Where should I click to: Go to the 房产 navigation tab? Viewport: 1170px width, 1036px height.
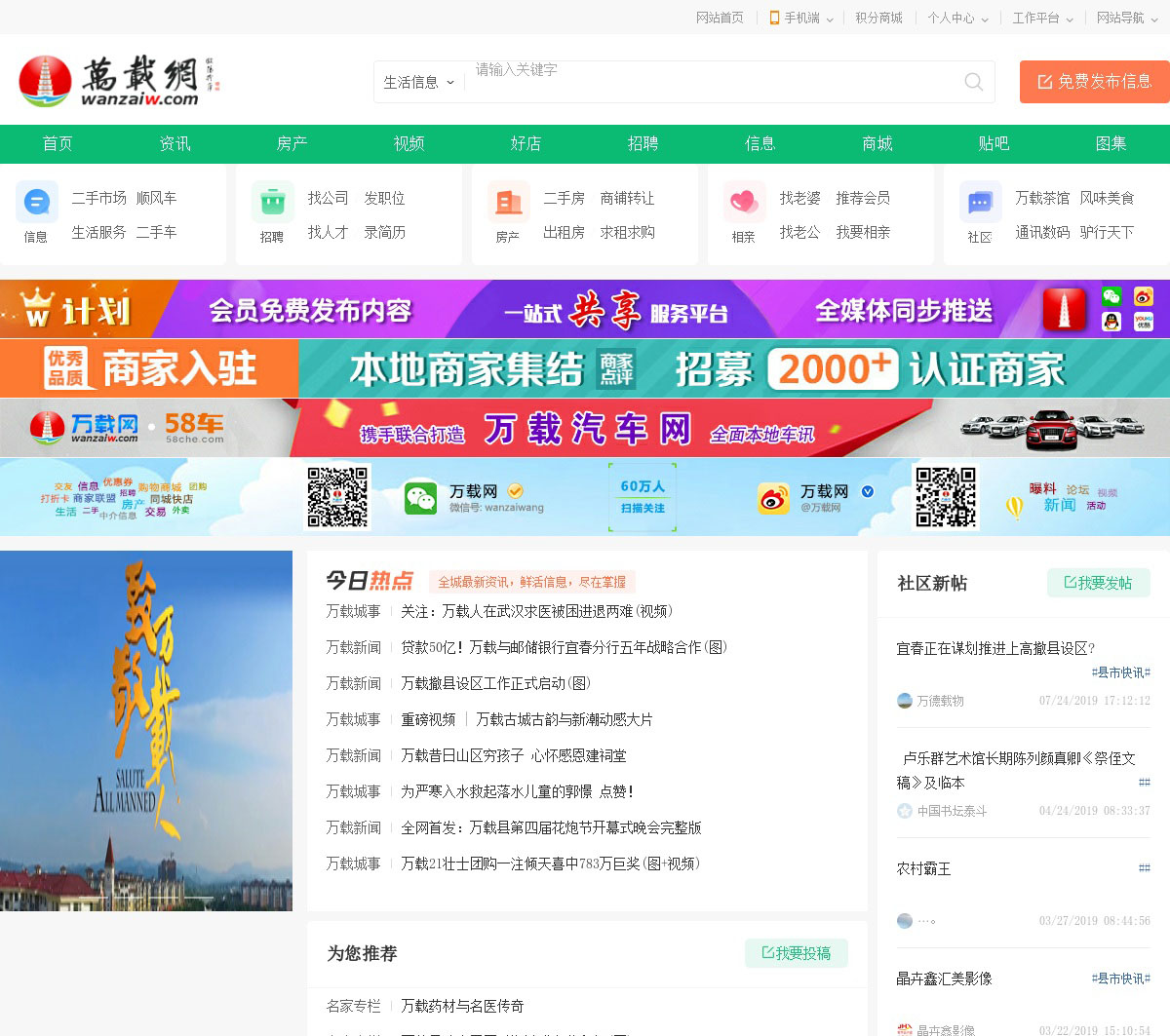[x=292, y=143]
